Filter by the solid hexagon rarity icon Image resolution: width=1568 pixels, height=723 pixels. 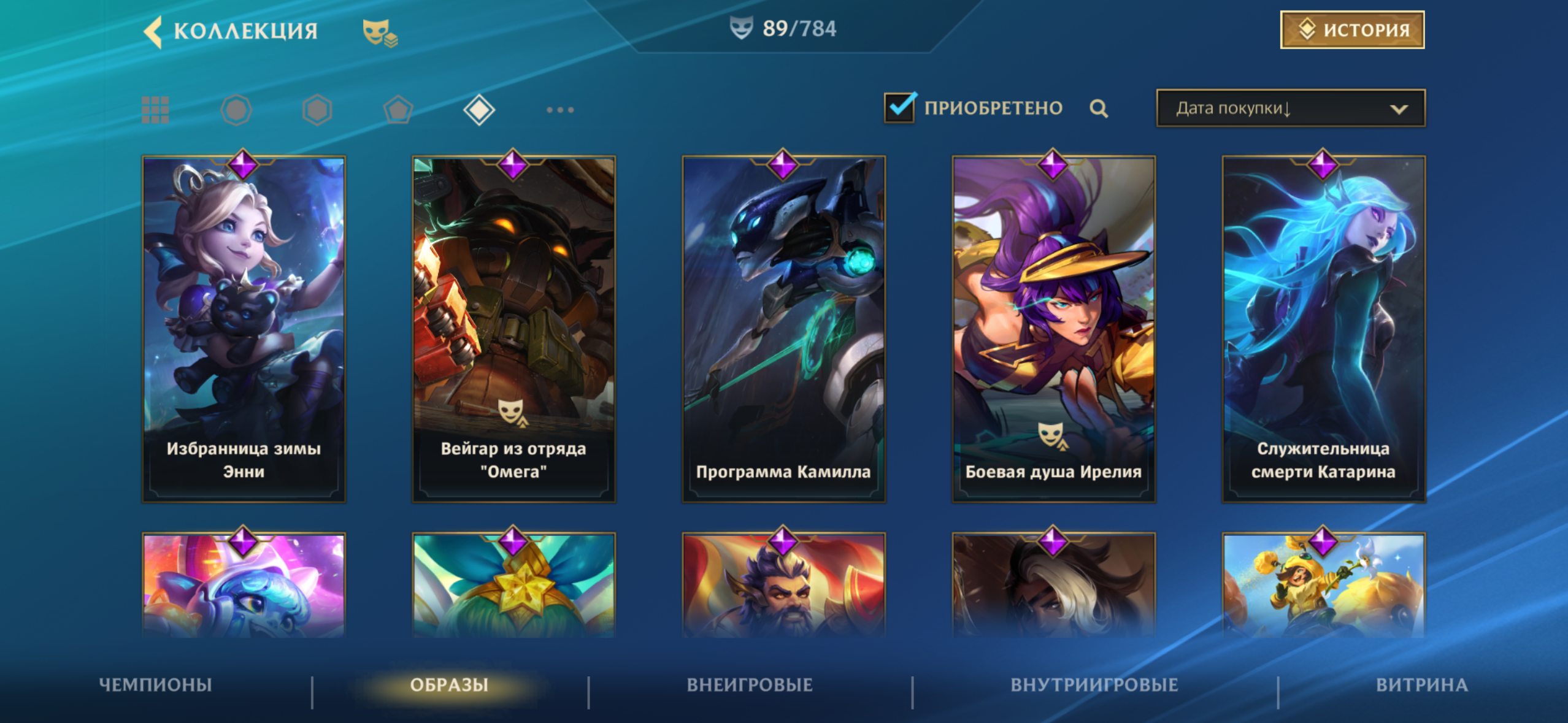[x=317, y=110]
